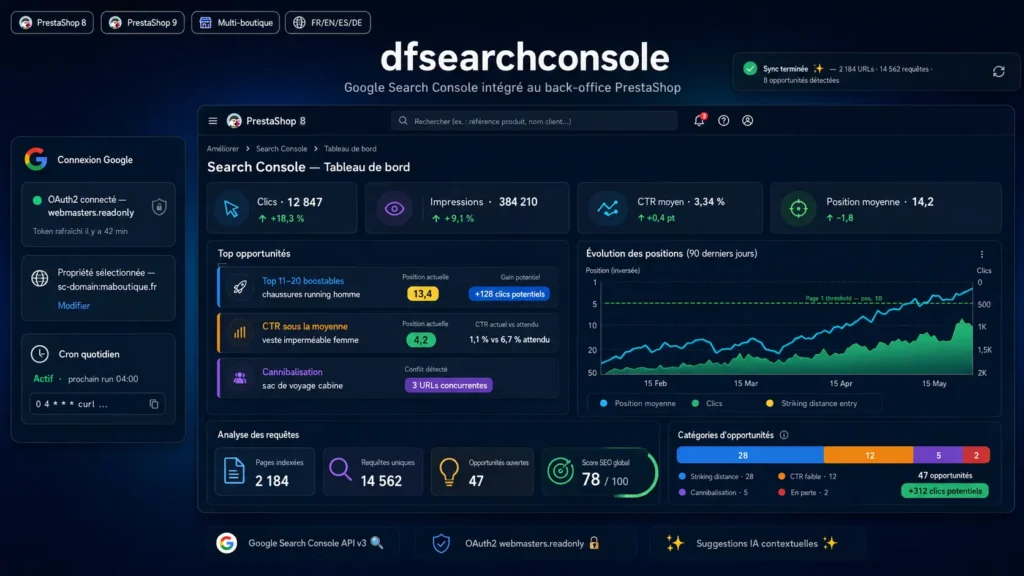Click the 78 / 100 SEO score value
The width and height of the screenshot is (1024, 576).
coord(605,480)
